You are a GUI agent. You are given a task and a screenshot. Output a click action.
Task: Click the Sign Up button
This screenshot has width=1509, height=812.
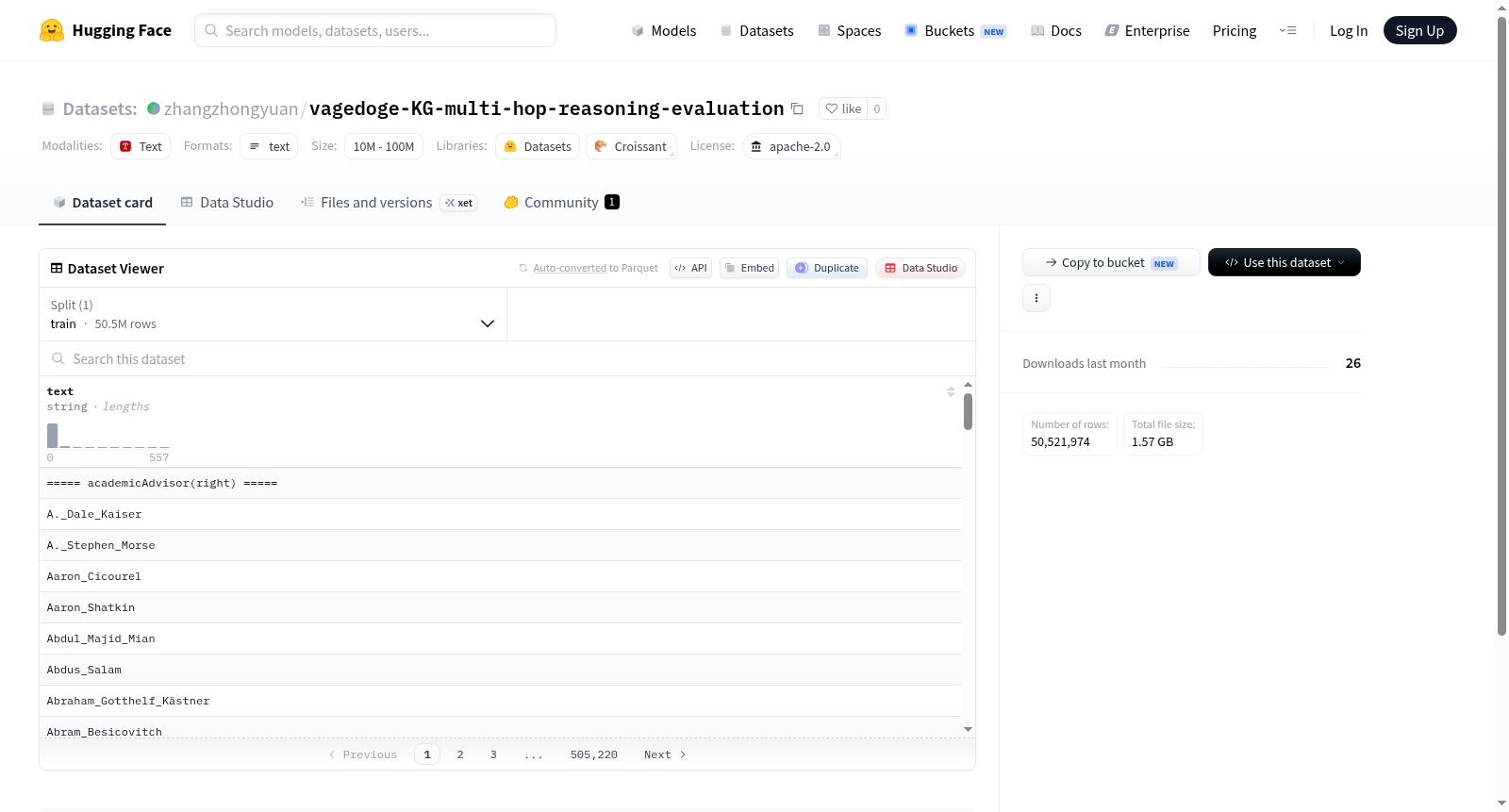coord(1419,30)
